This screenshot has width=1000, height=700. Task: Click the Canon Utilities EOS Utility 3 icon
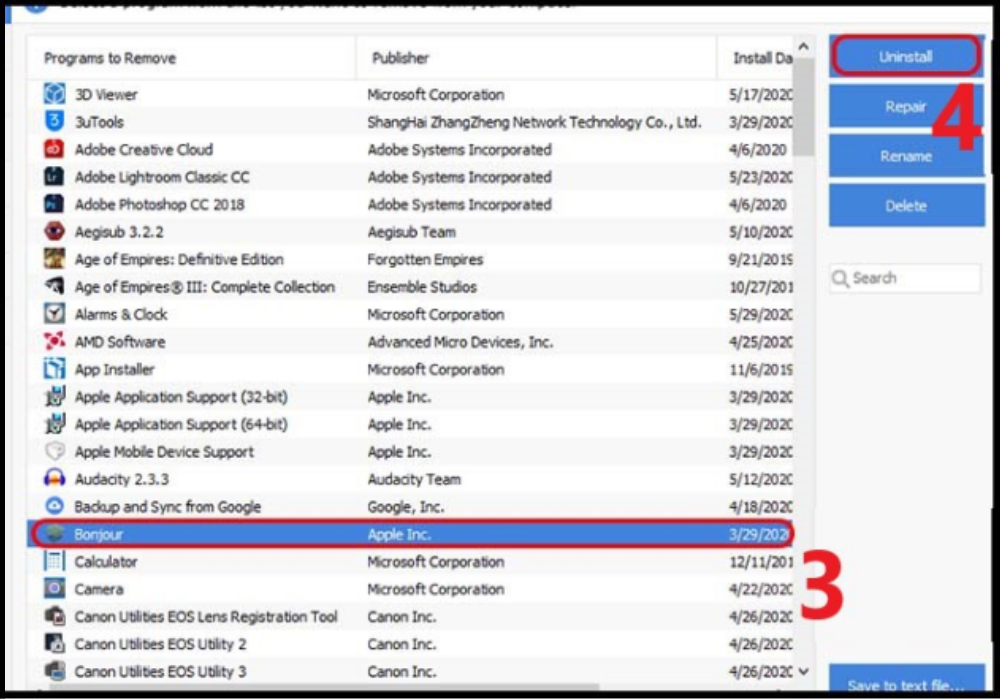pos(54,671)
